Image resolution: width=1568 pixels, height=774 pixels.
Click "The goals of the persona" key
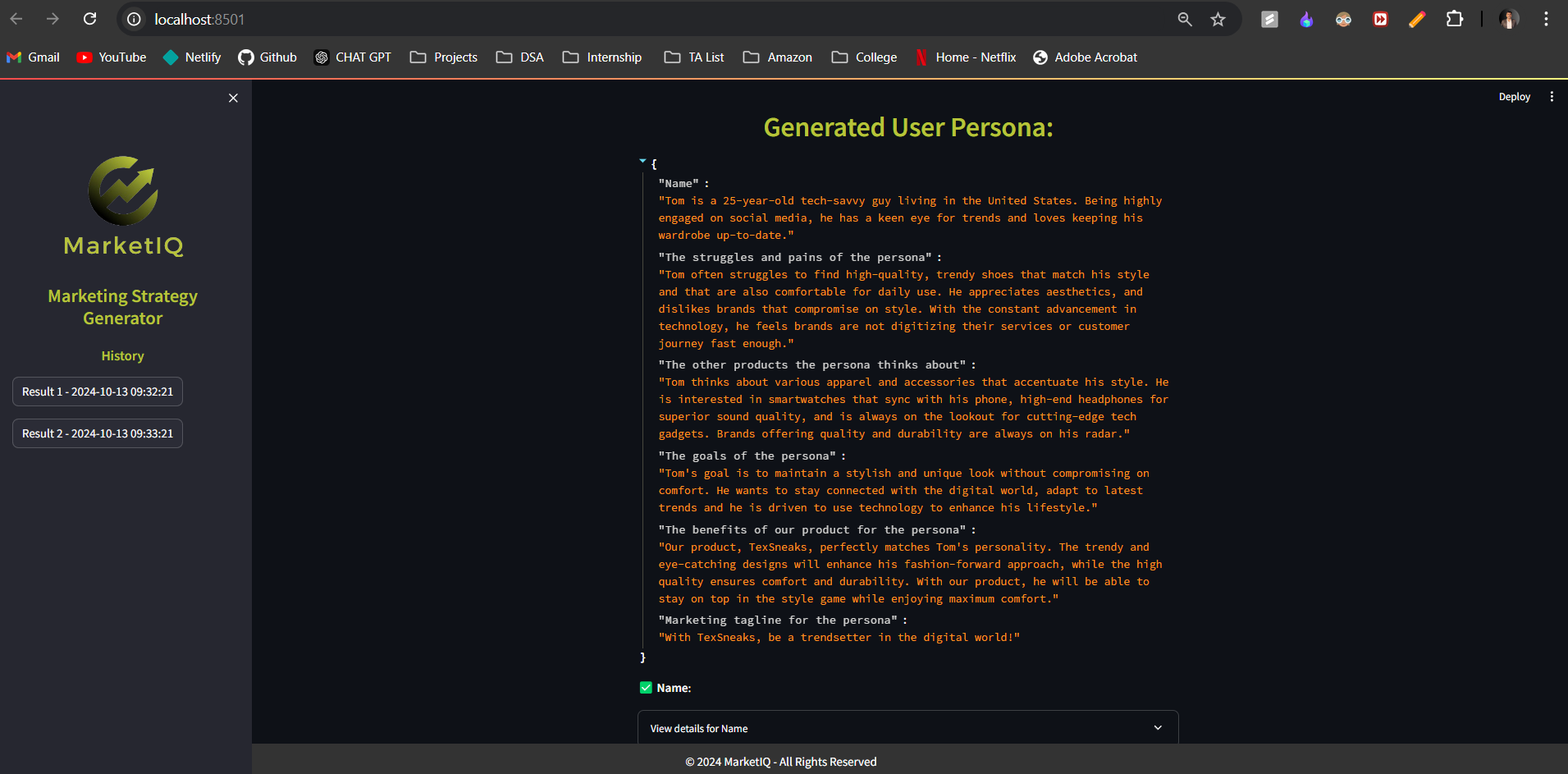click(747, 456)
